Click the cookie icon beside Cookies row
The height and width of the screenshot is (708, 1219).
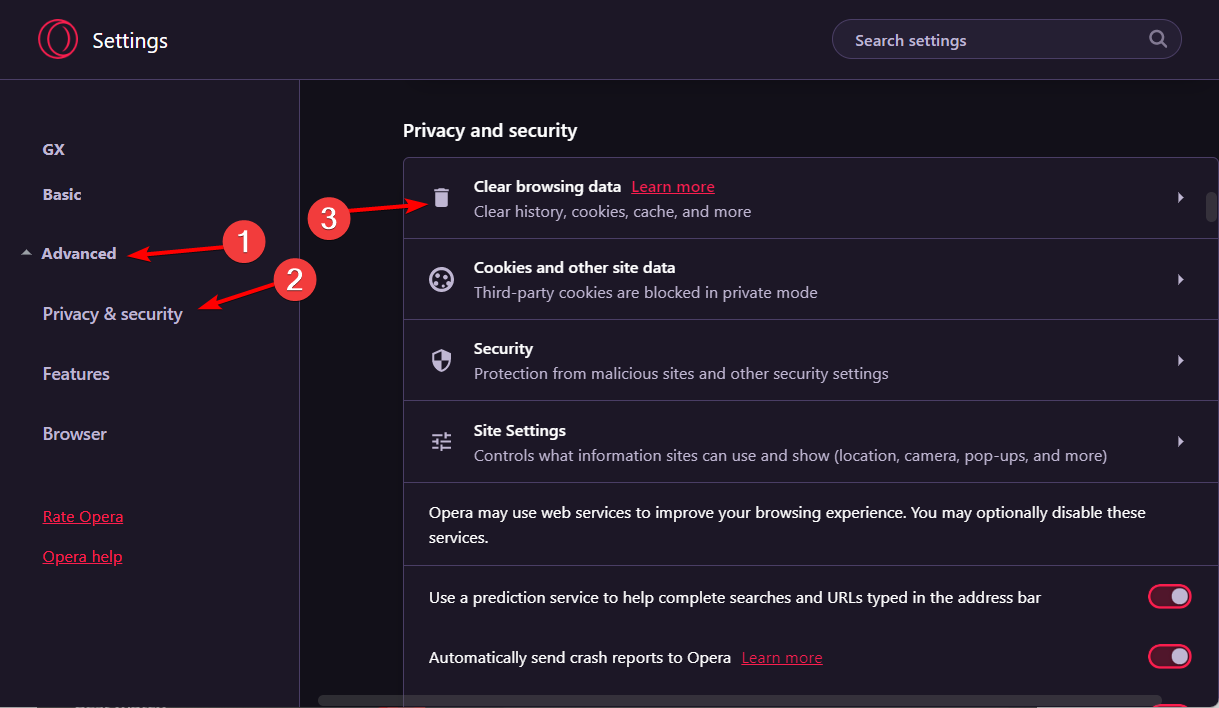pos(441,280)
